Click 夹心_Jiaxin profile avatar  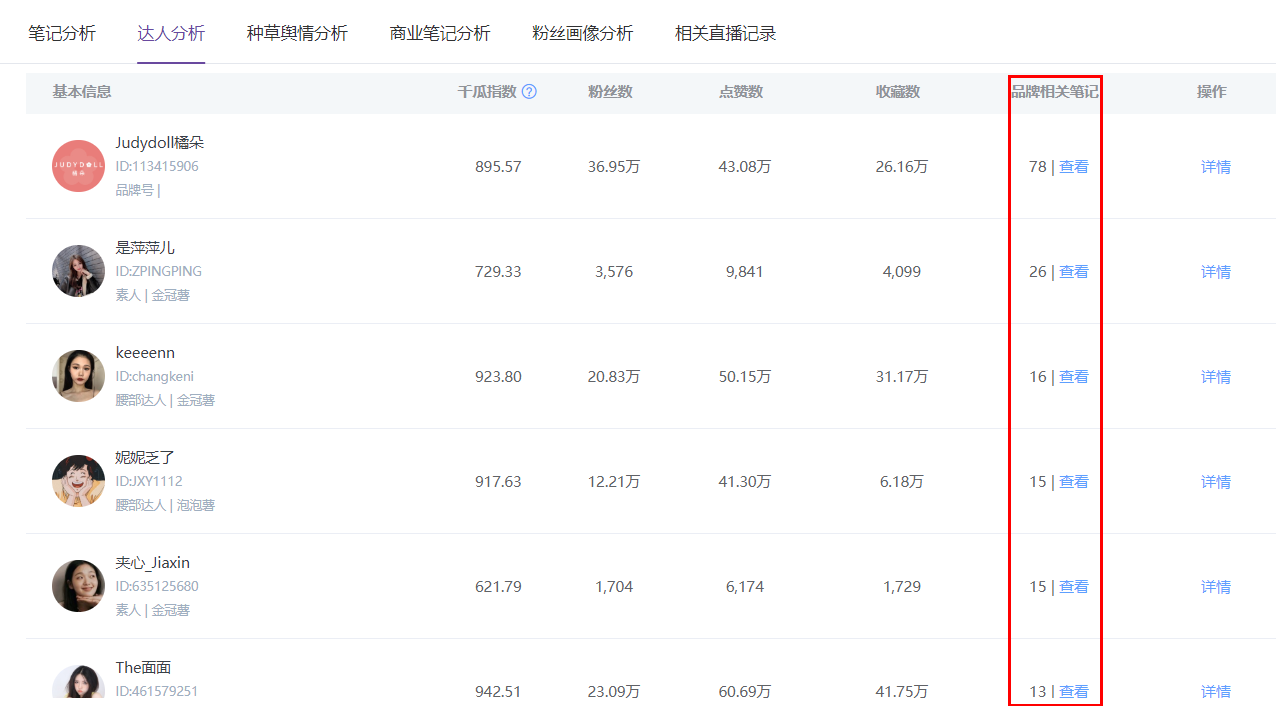[x=78, y=586]
